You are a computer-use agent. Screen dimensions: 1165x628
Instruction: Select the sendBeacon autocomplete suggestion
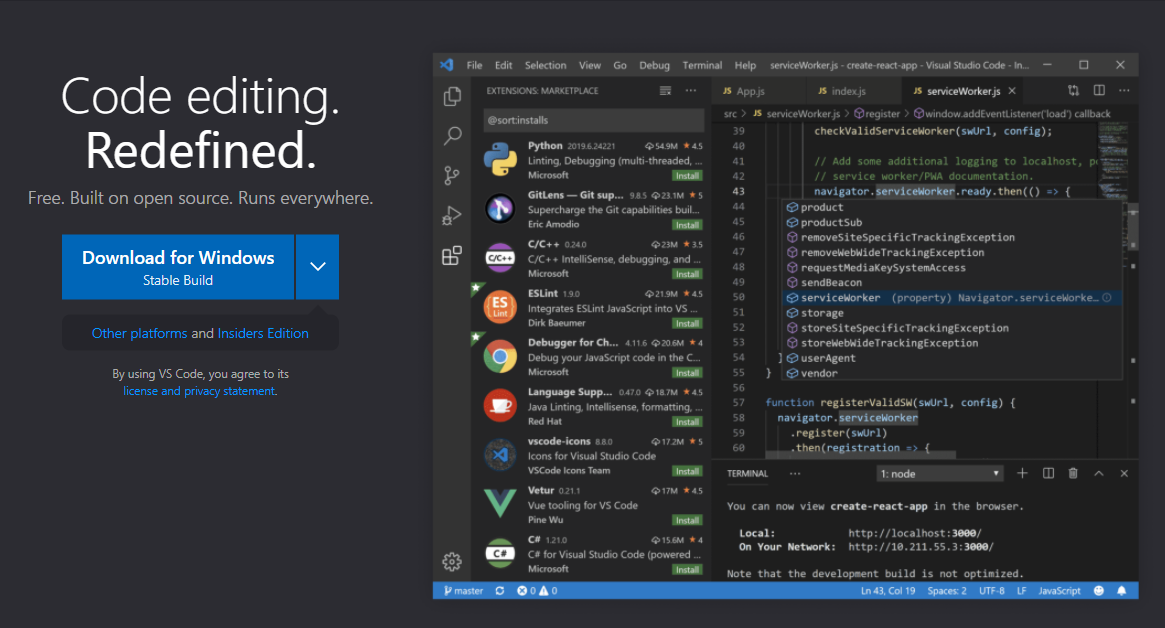point(953,282)
